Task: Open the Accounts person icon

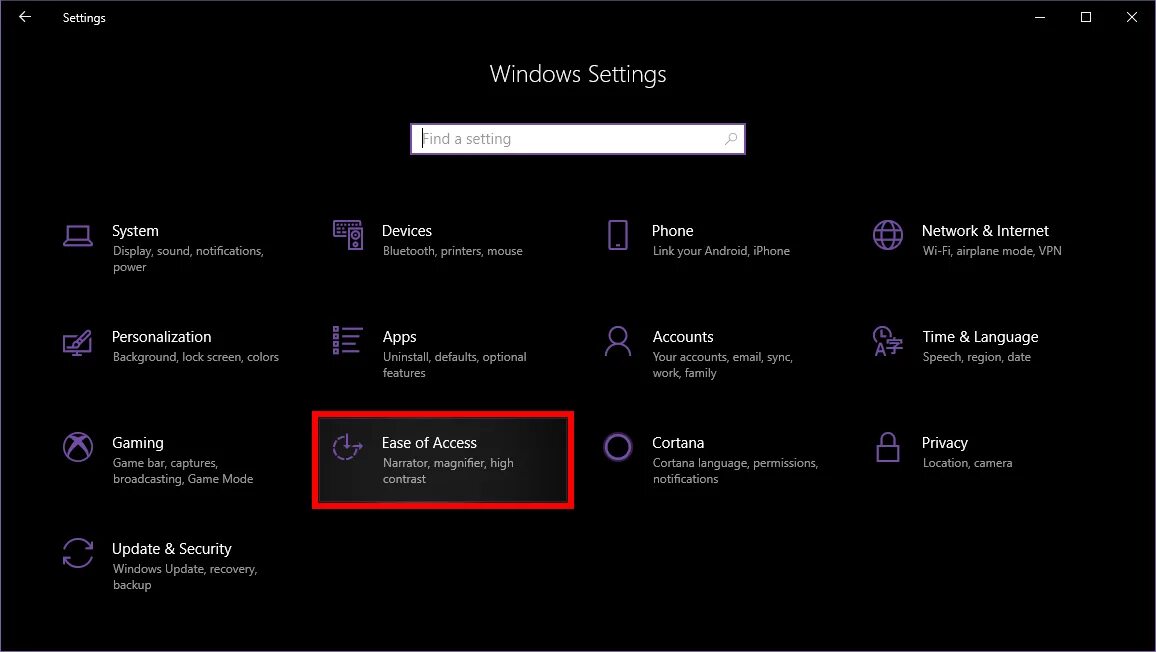Action: (x=618, y=341)
